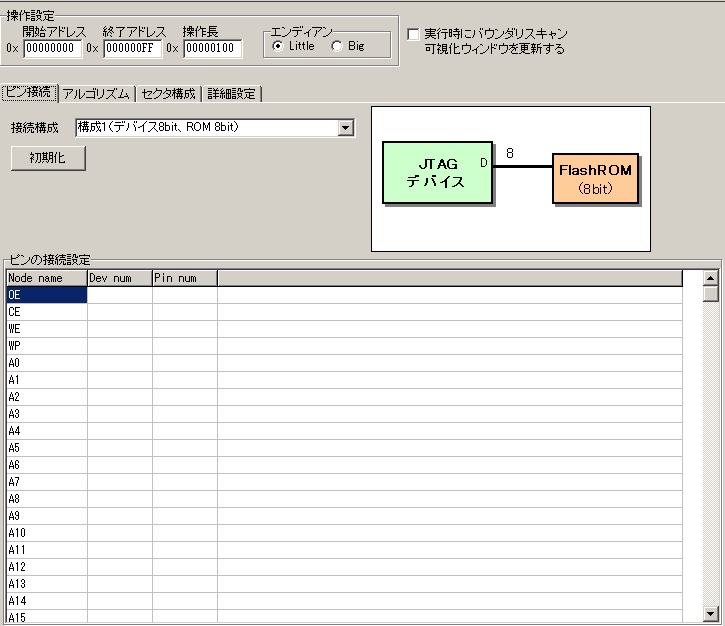Screen dimensions: 725x626
Task: Open the 詳細設定 tab
Action: pos(232,94)
